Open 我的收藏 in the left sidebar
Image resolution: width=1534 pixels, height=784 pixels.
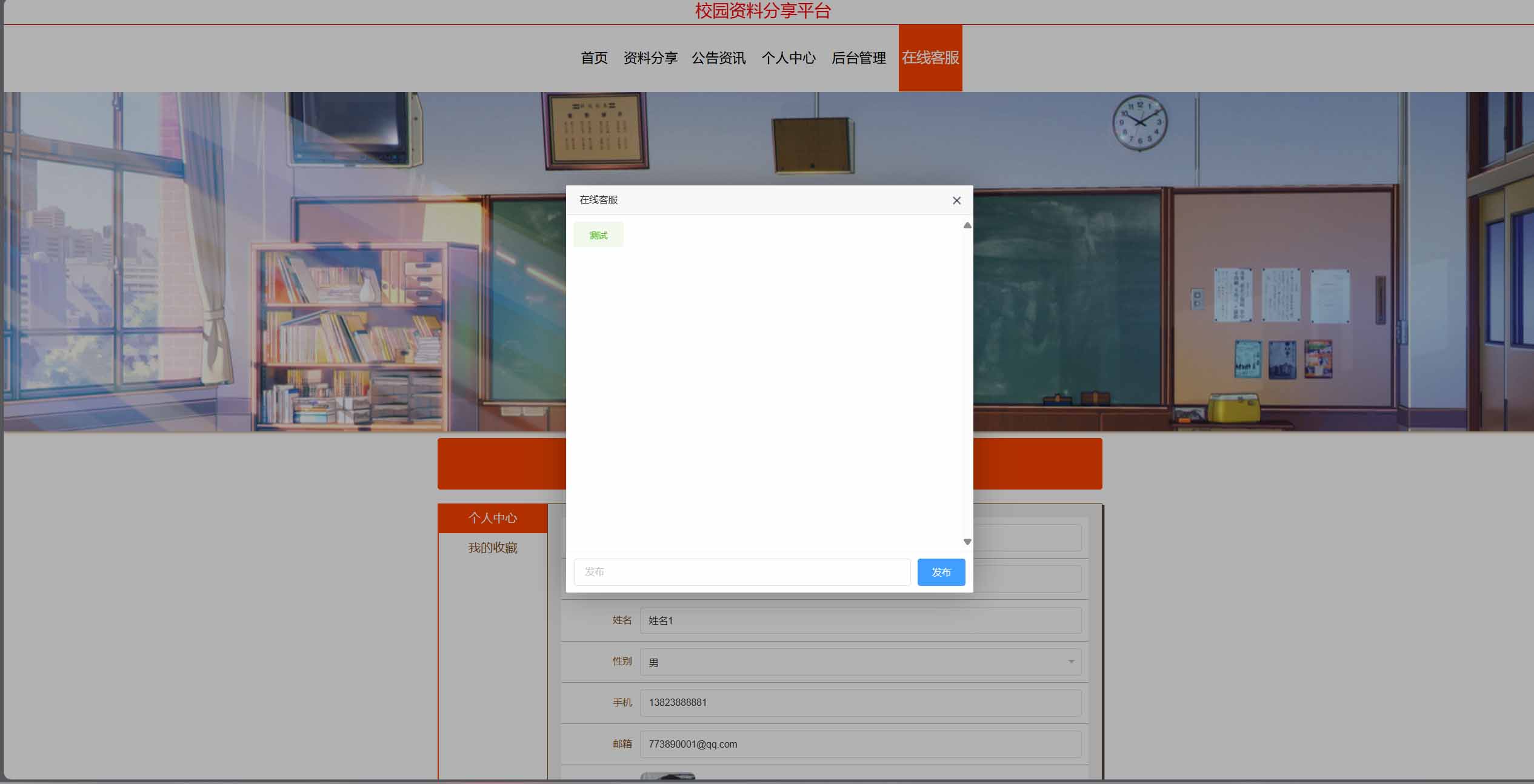(493, 548)
